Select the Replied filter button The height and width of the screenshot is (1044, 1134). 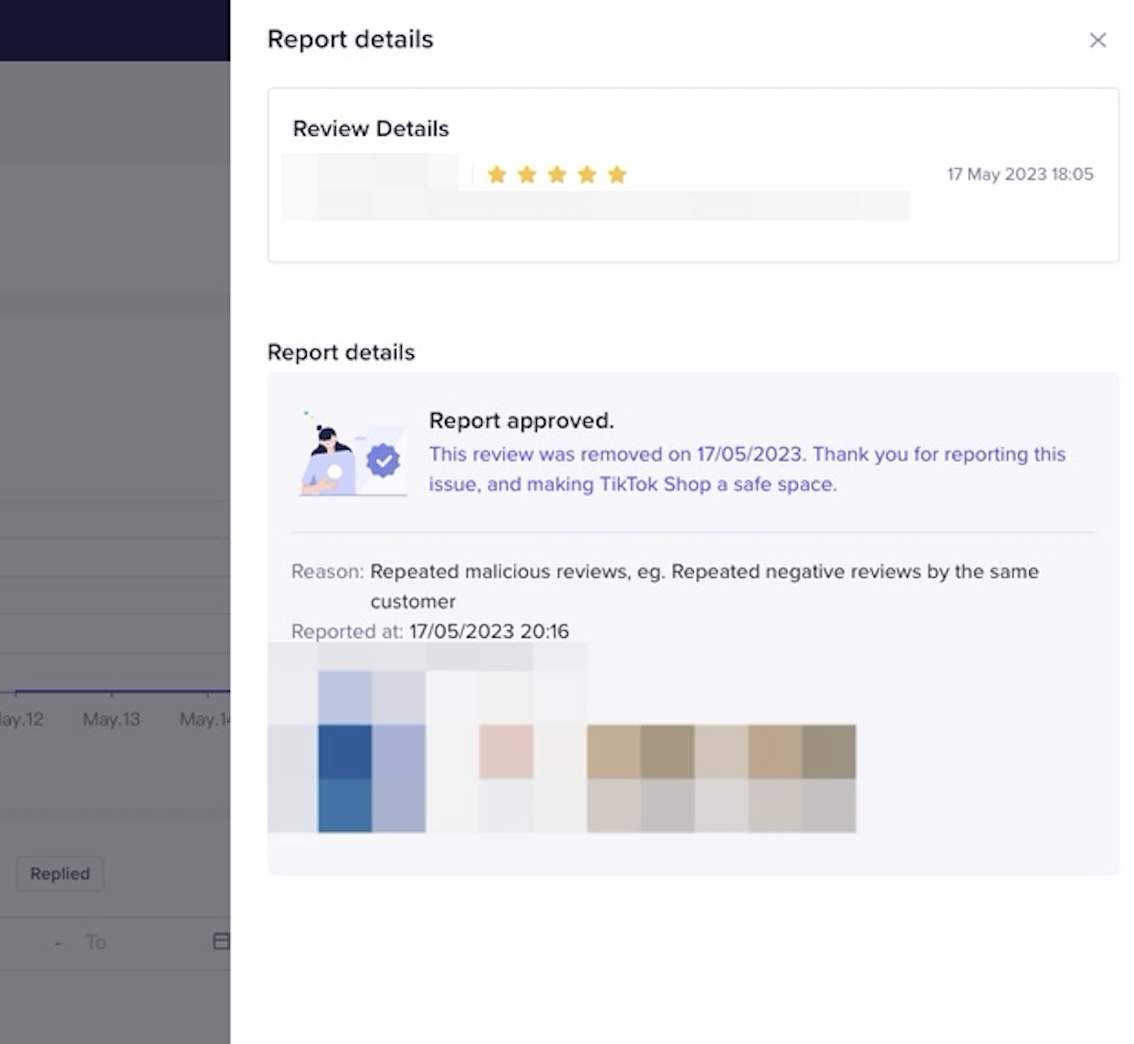(x=60, y=873)
